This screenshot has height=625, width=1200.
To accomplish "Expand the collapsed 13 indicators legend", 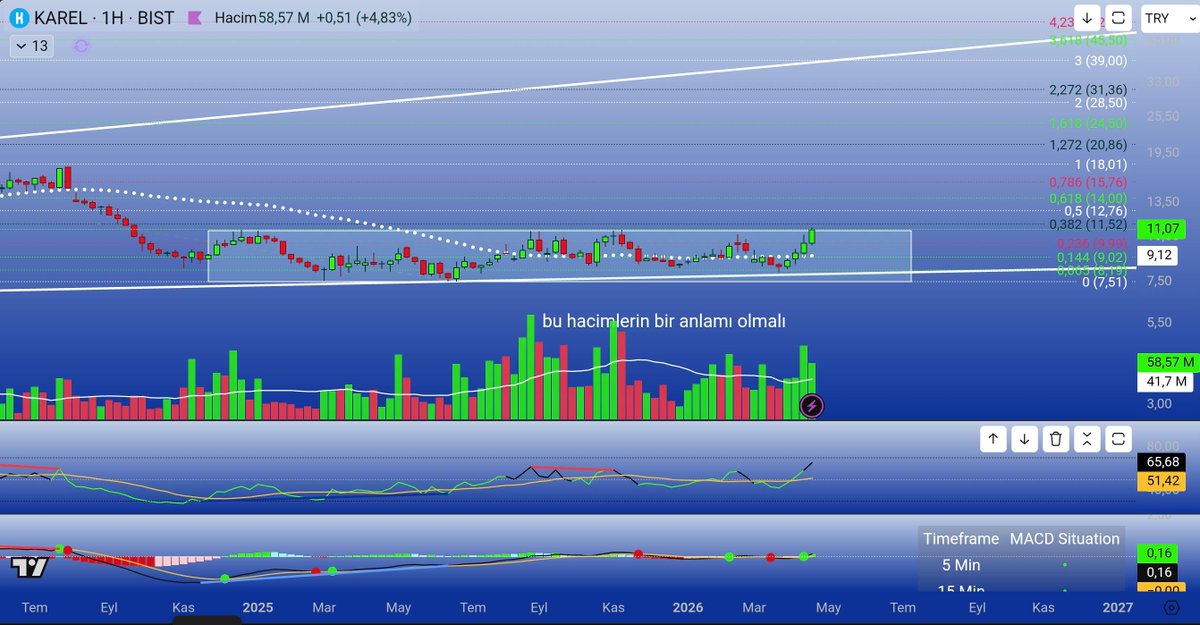I will click(x=32, y=46).
